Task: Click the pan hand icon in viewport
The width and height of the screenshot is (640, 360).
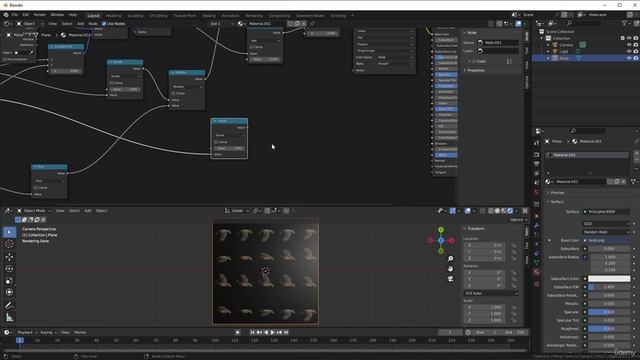Action: click(450, 269)
